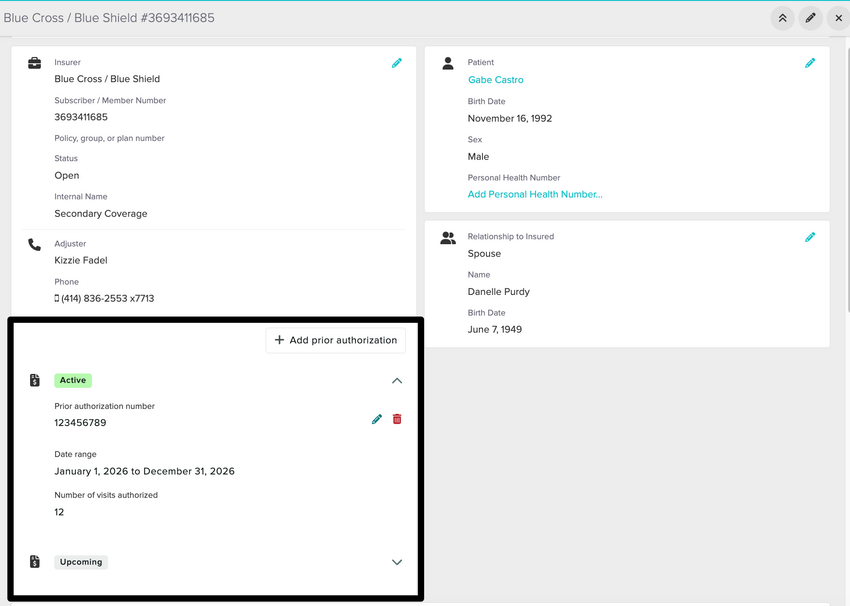
Task: Click the header pencil edit button
Action: [810, 18]
